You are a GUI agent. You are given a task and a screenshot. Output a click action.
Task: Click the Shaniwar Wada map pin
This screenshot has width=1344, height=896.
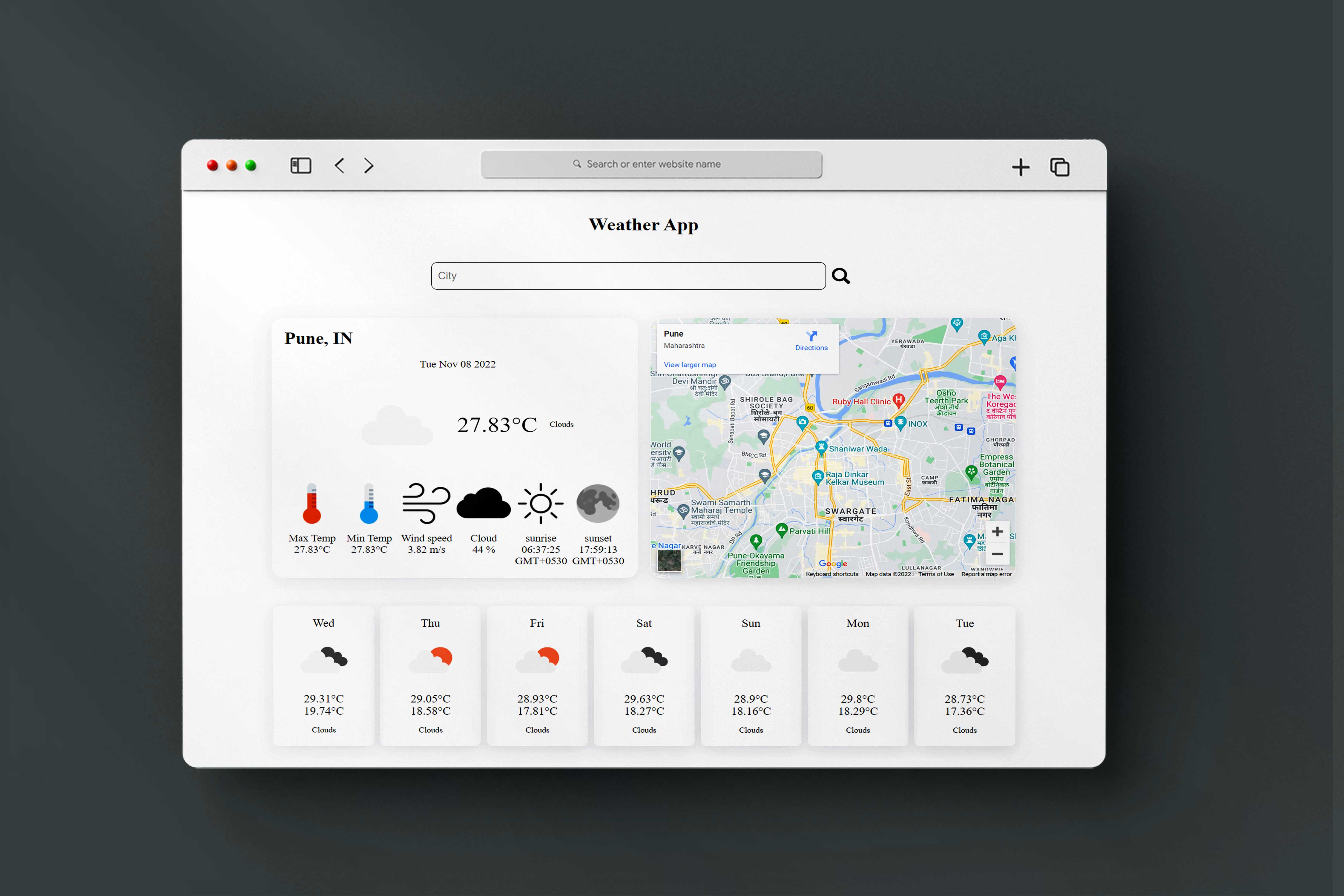click(821, 447)
